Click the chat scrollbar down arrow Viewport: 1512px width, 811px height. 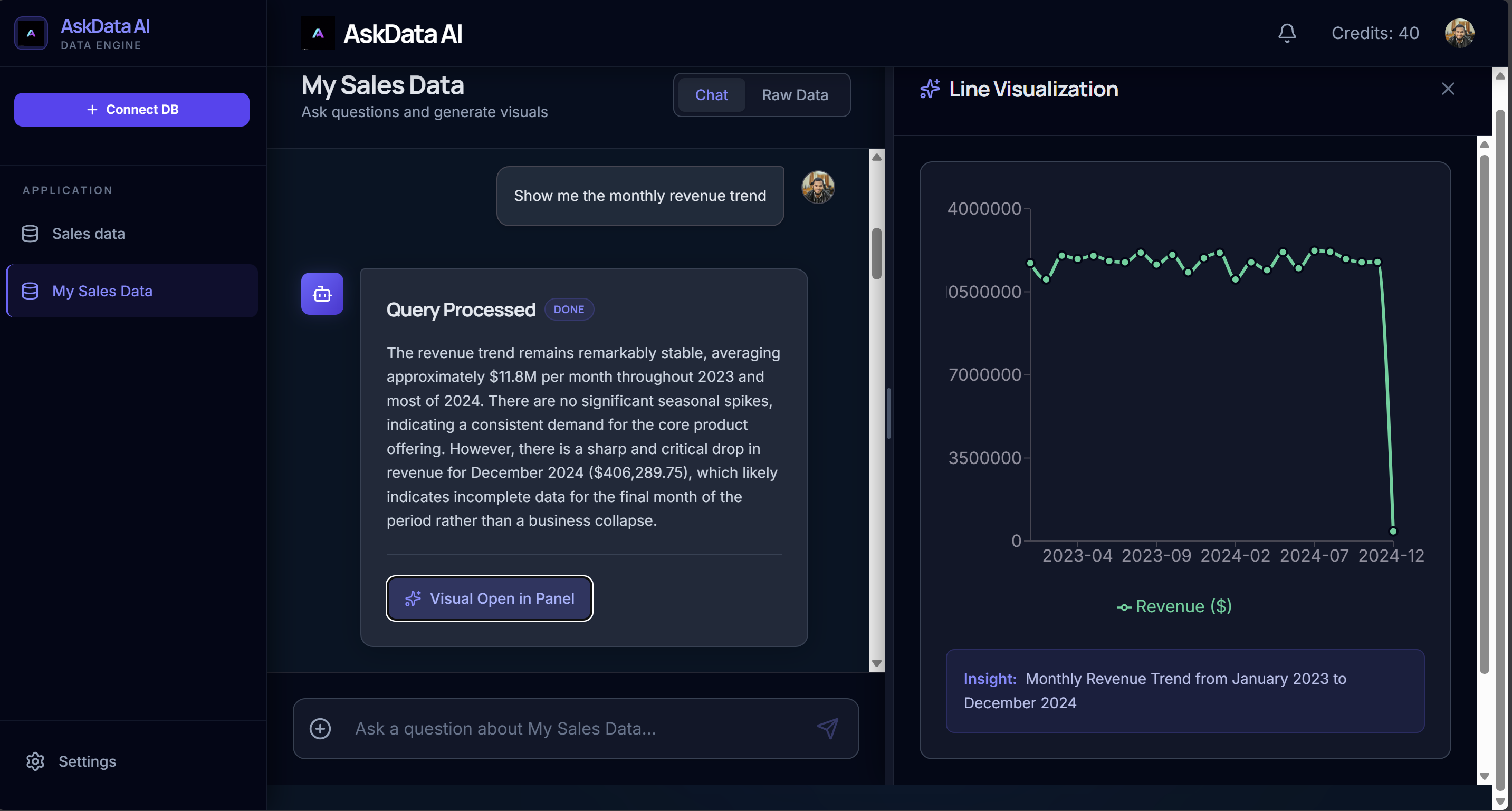coord(876,663)
